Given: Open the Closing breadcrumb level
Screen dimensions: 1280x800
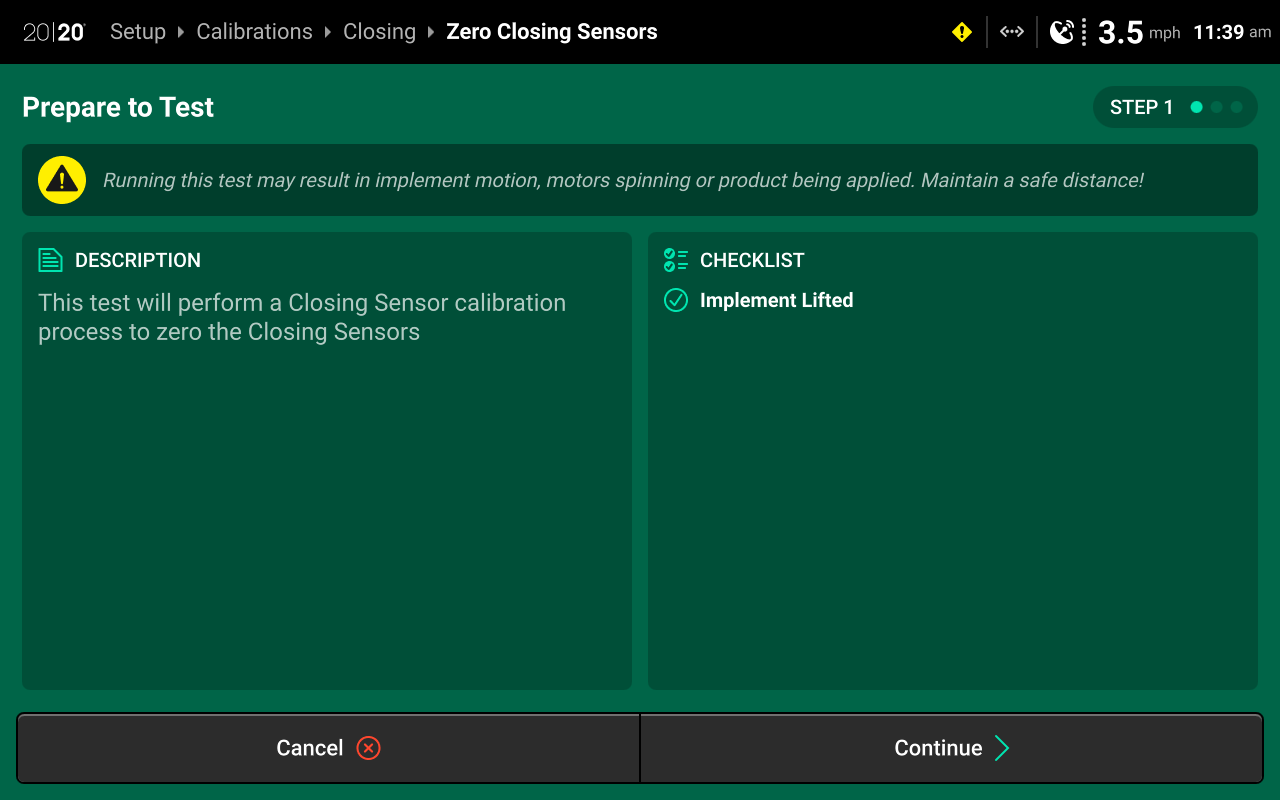Looking at the screenshot, I should (379, 32).
